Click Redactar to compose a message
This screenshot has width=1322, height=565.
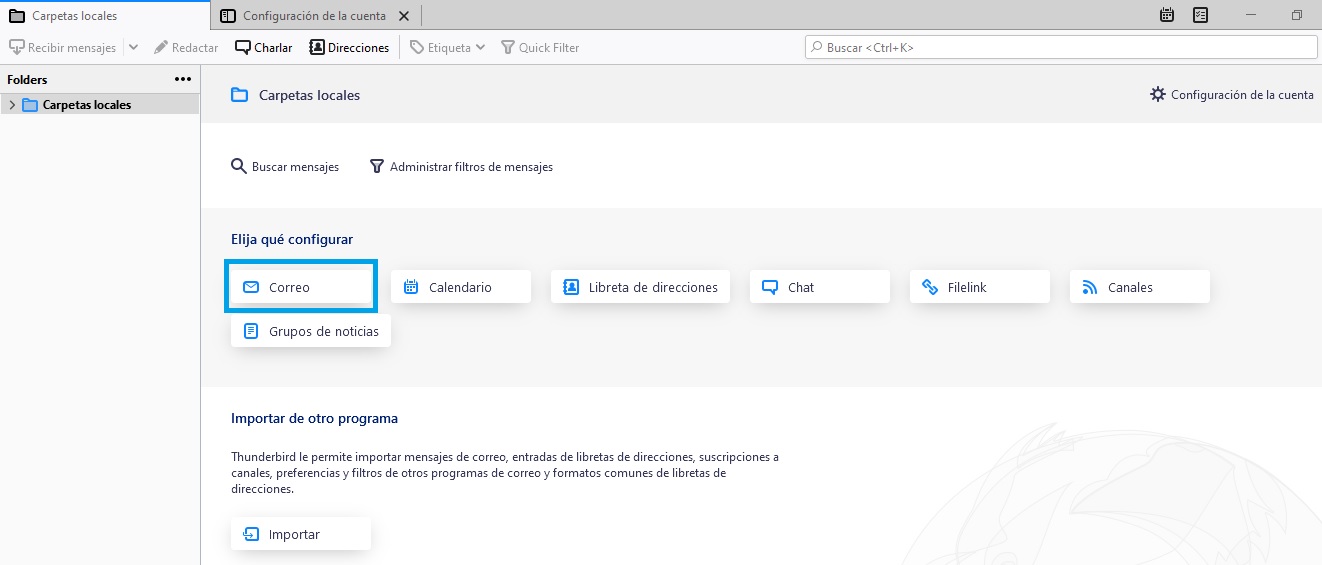pyautogui.click(x=186, y=47)
